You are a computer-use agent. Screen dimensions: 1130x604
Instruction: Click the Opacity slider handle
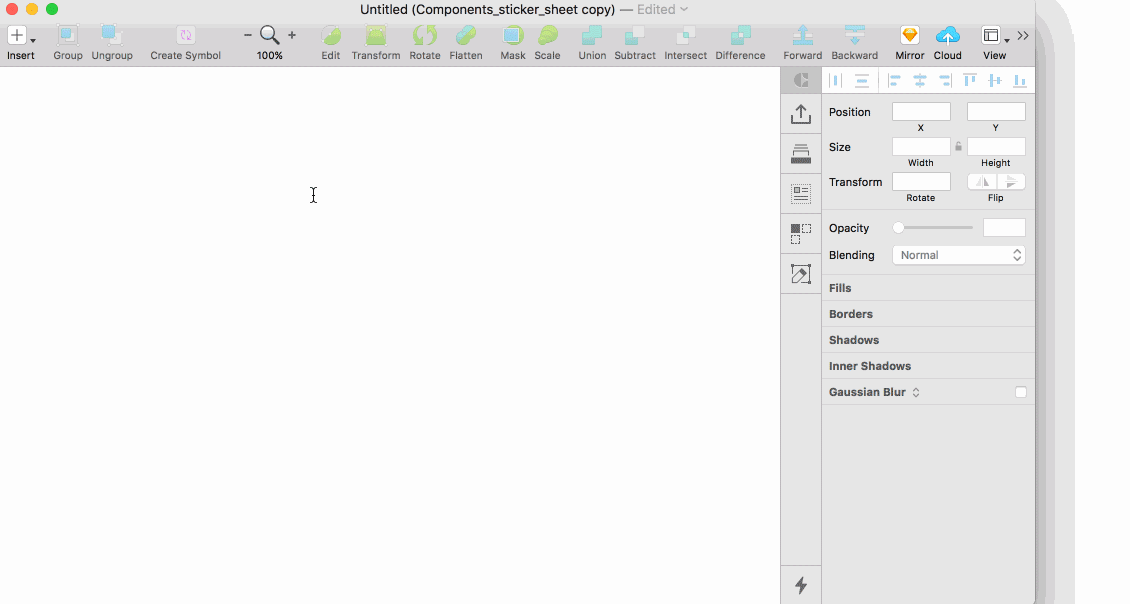898,228
